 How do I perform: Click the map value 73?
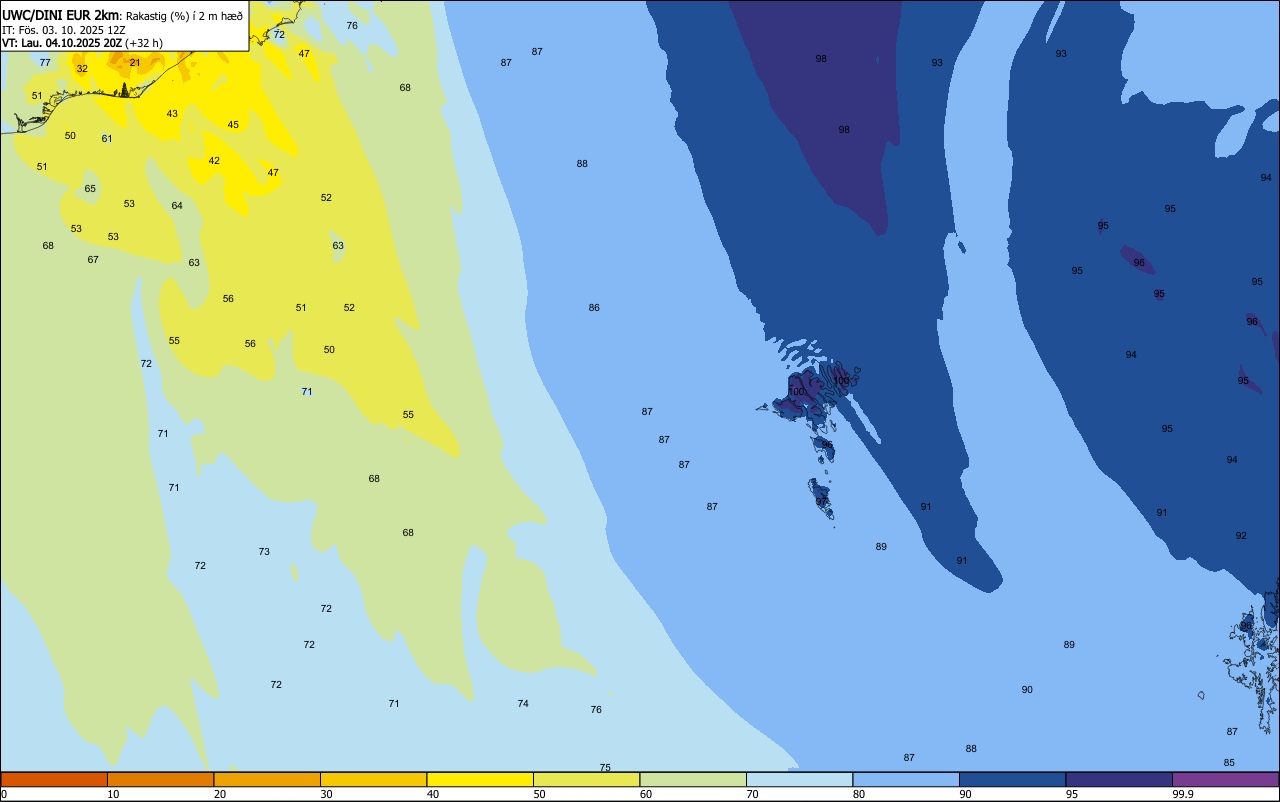[264, 552]
